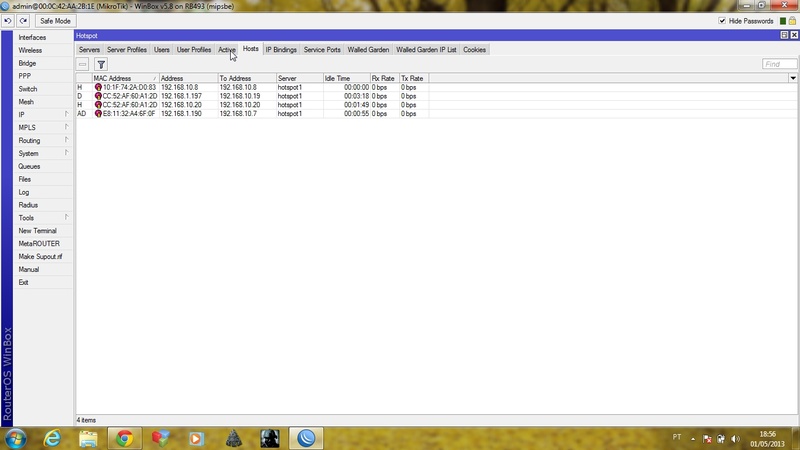
Task: Select host row 10:1F:74:2A:D0:83
Action: 437,87
